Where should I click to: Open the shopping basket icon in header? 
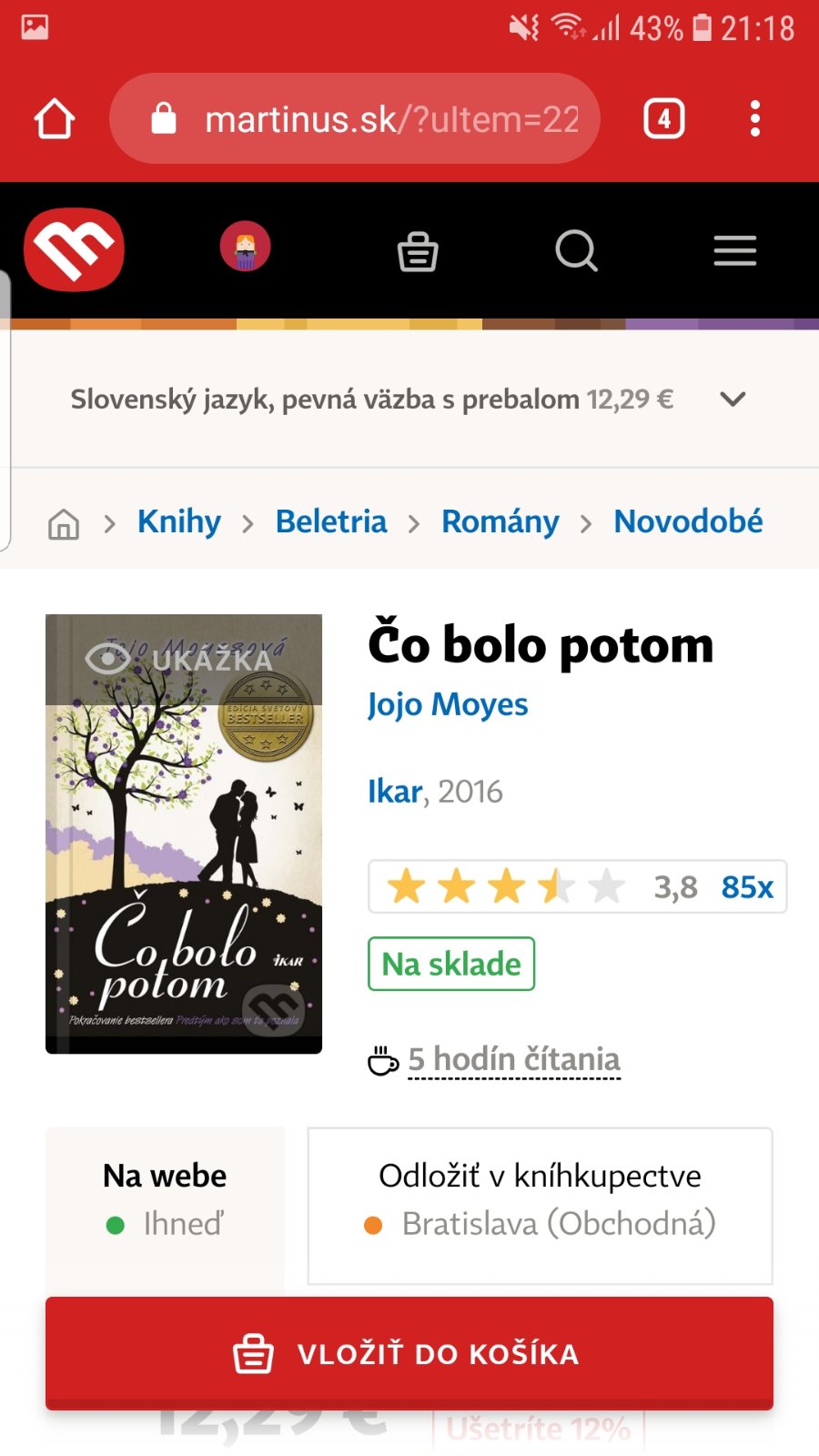[x=418, y=251]
